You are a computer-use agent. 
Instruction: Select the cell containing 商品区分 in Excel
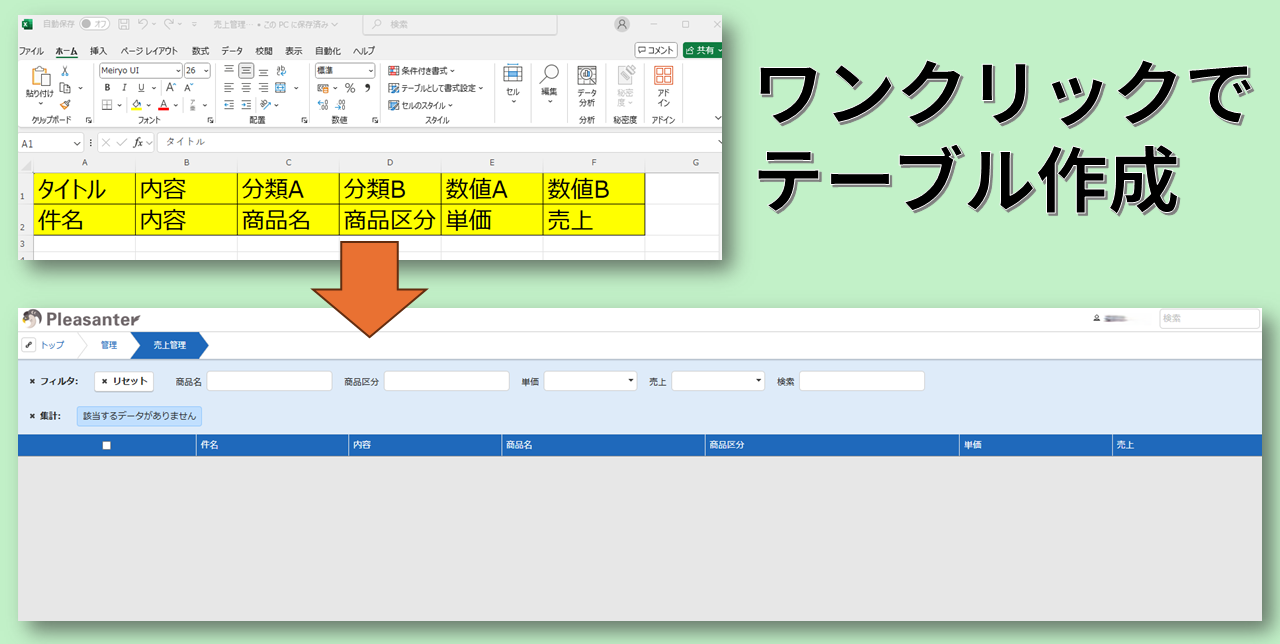click(x=390, y=220)
